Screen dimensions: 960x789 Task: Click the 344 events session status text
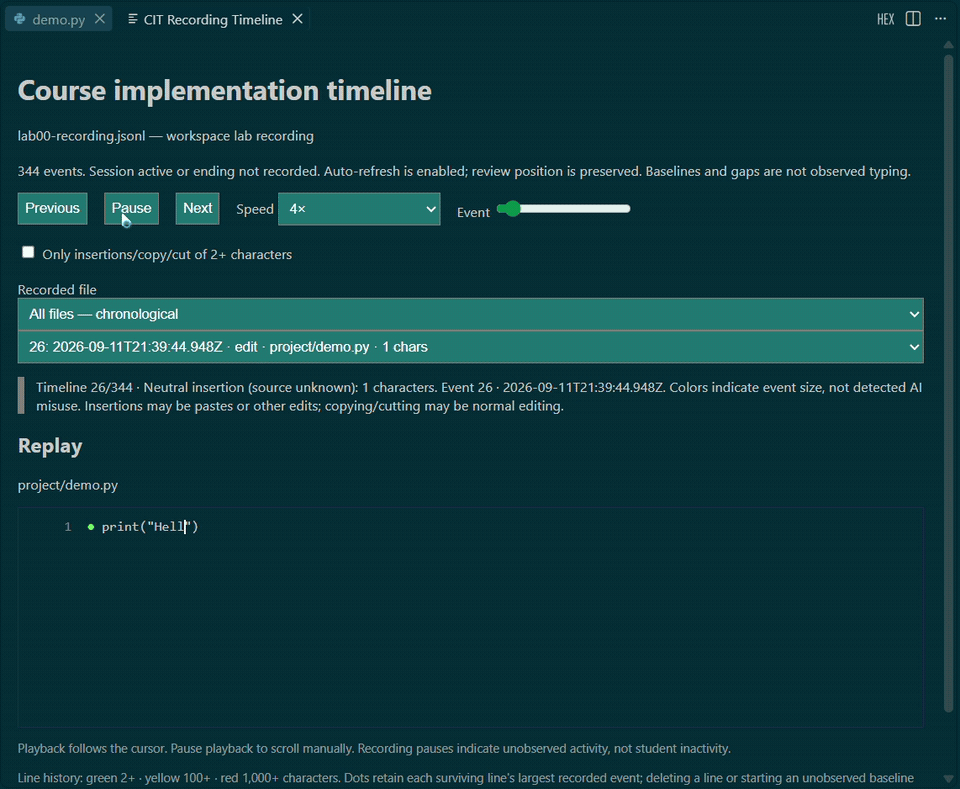tap(464, 171)
